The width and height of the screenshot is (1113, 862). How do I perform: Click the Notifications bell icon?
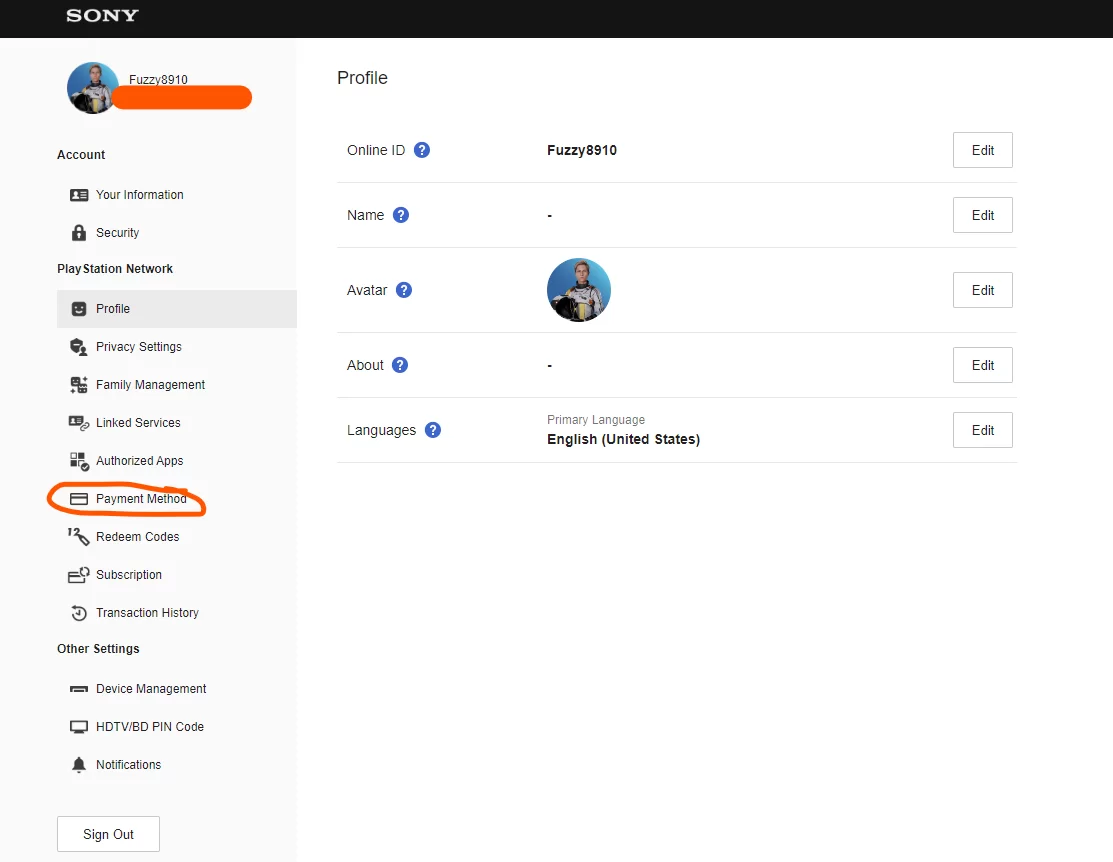click(79, 765)
